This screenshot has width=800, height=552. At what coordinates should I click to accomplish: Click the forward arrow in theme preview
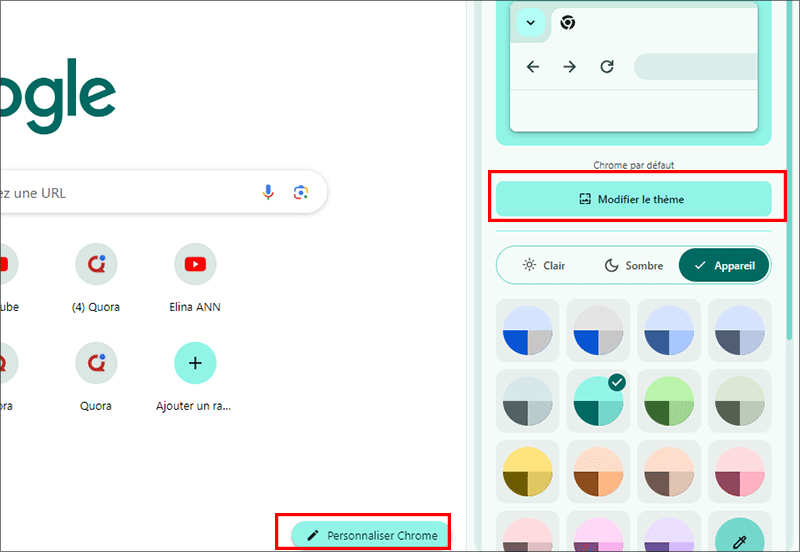point(569,67)
